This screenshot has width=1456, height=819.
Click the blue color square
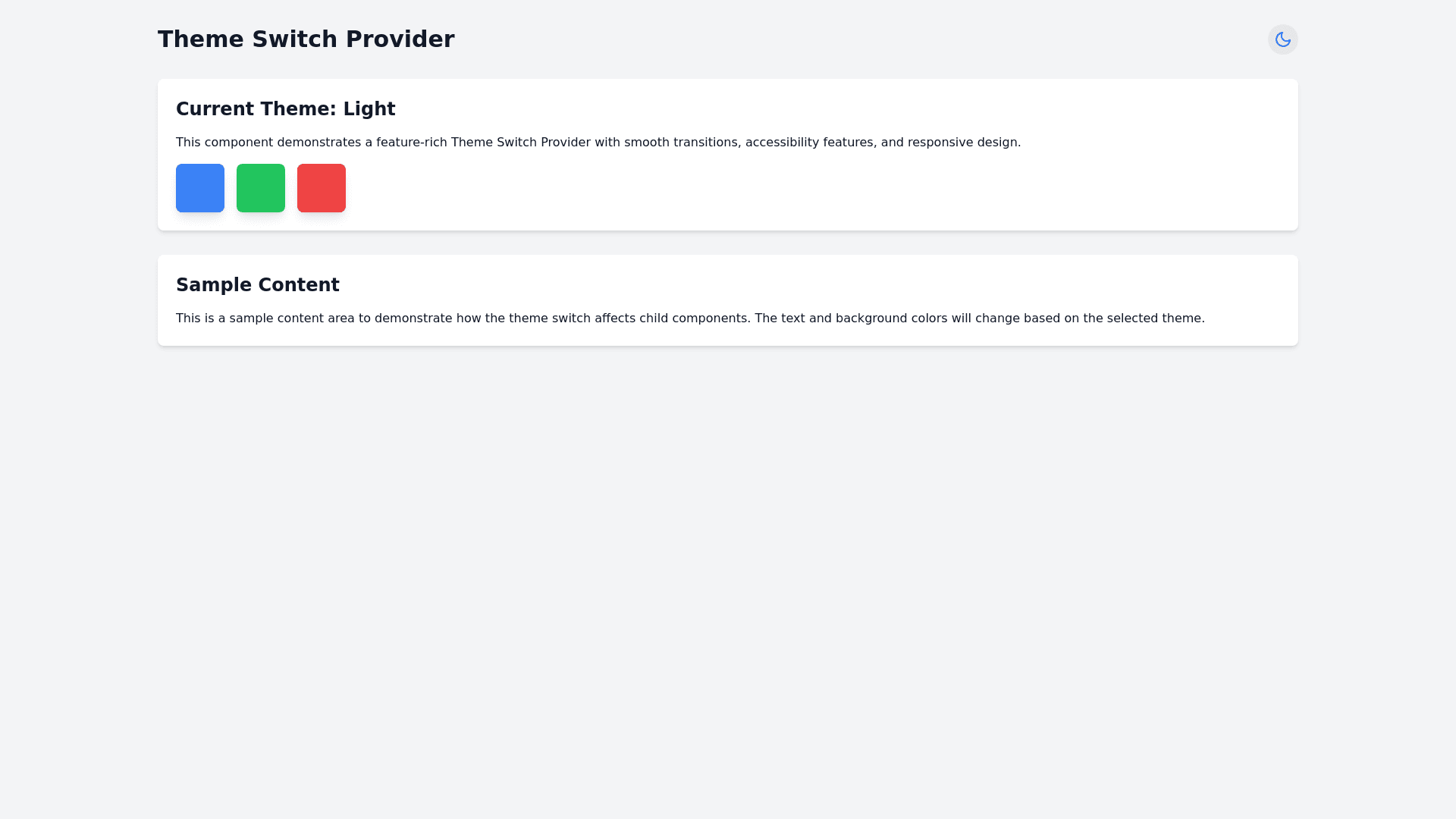(x=200, y=188)
